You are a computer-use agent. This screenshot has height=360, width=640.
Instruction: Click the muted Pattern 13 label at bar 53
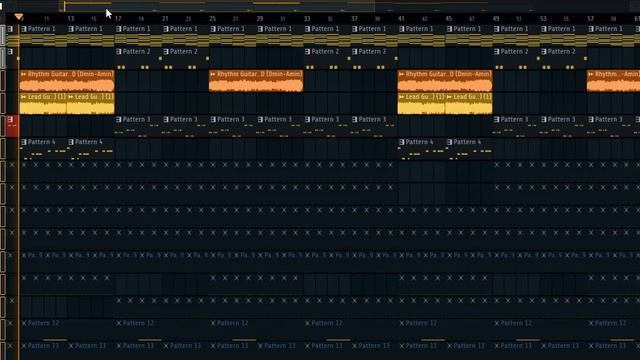563,346
